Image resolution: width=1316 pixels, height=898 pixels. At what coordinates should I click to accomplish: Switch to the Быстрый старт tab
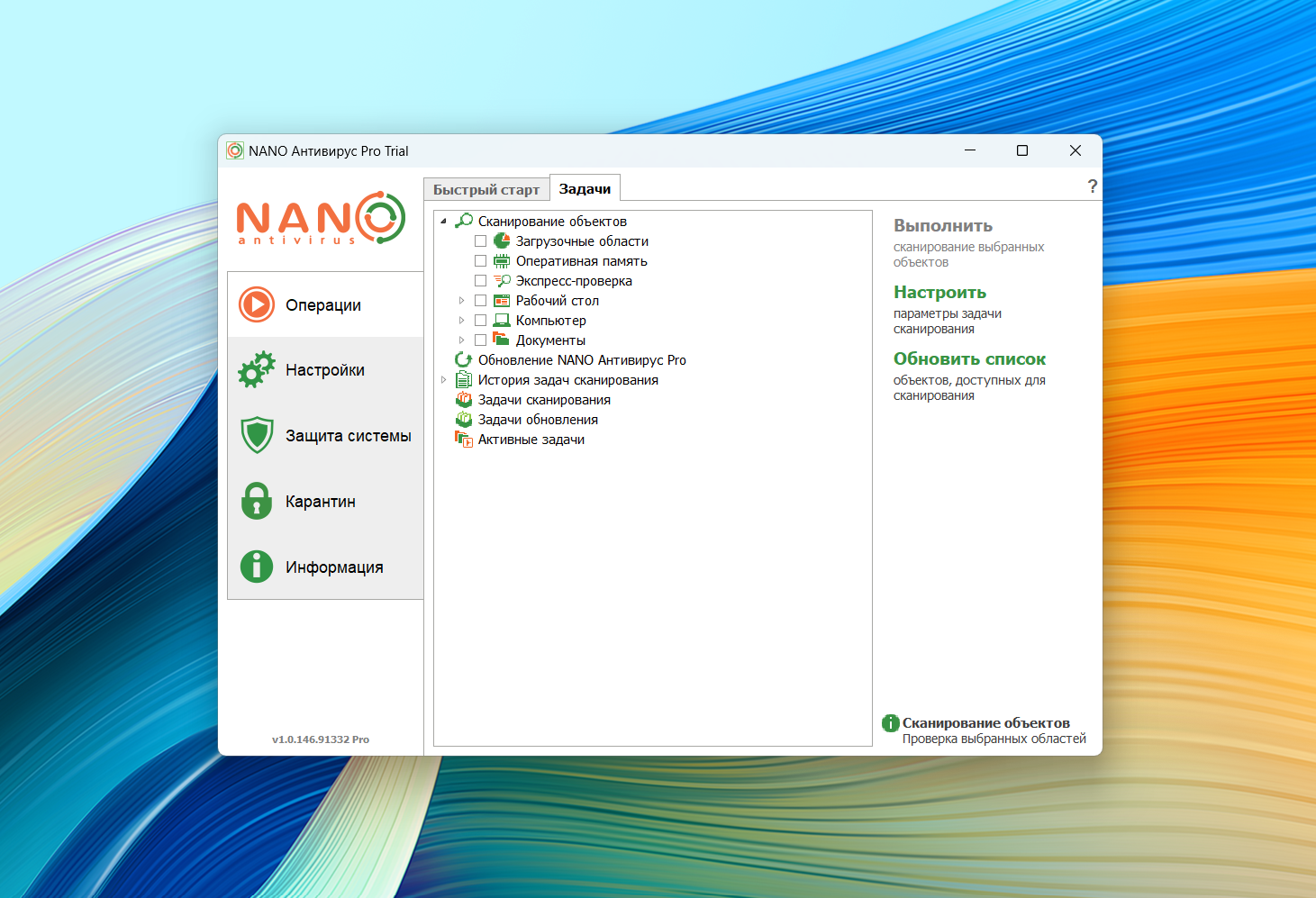(x=486, y=189)
